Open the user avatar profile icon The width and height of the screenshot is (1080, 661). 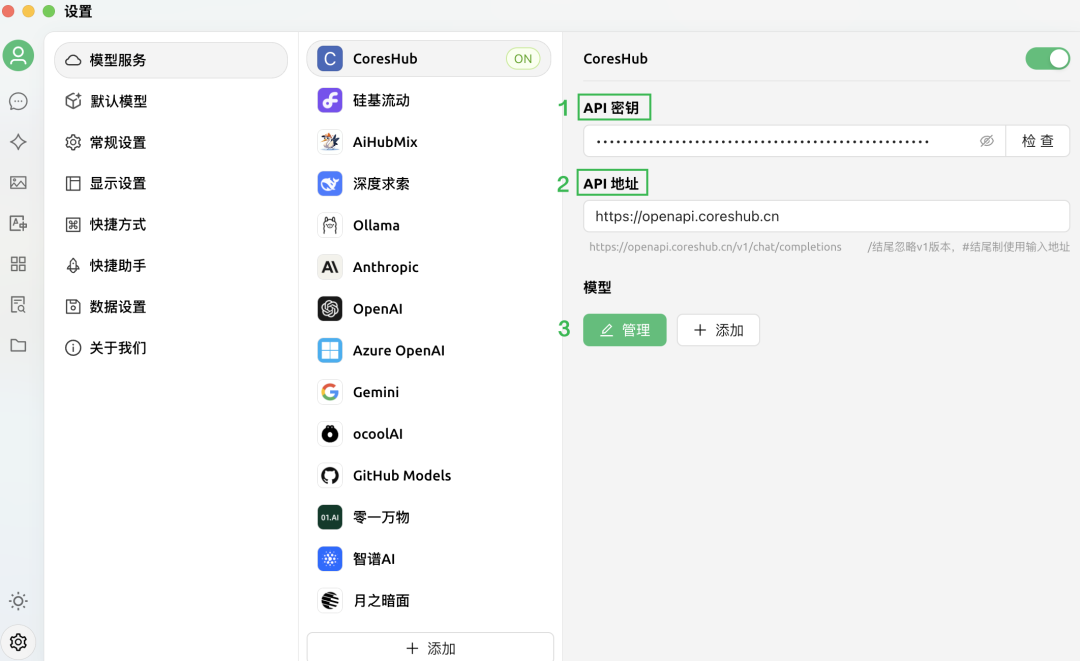(x=19, y=56)
